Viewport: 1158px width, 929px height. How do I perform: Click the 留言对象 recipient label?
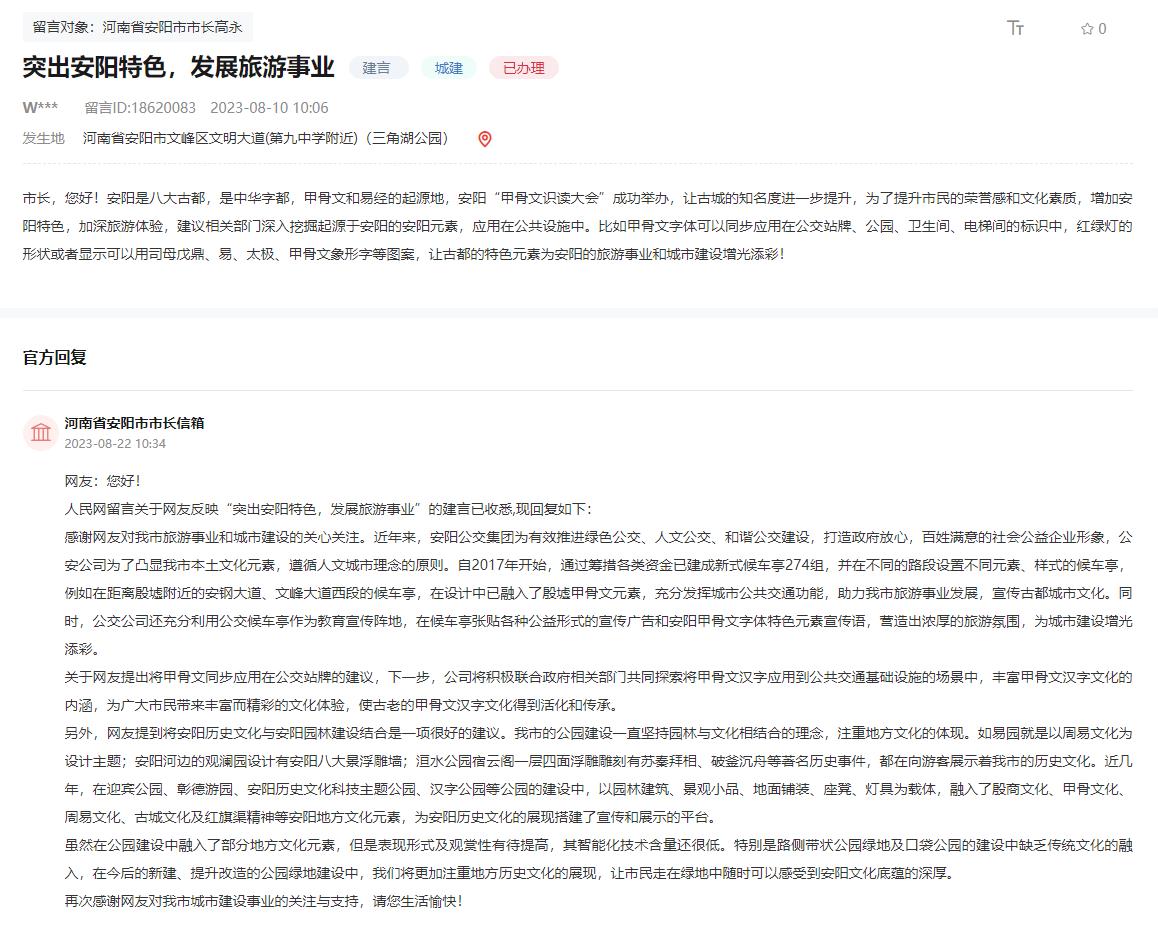137,27
